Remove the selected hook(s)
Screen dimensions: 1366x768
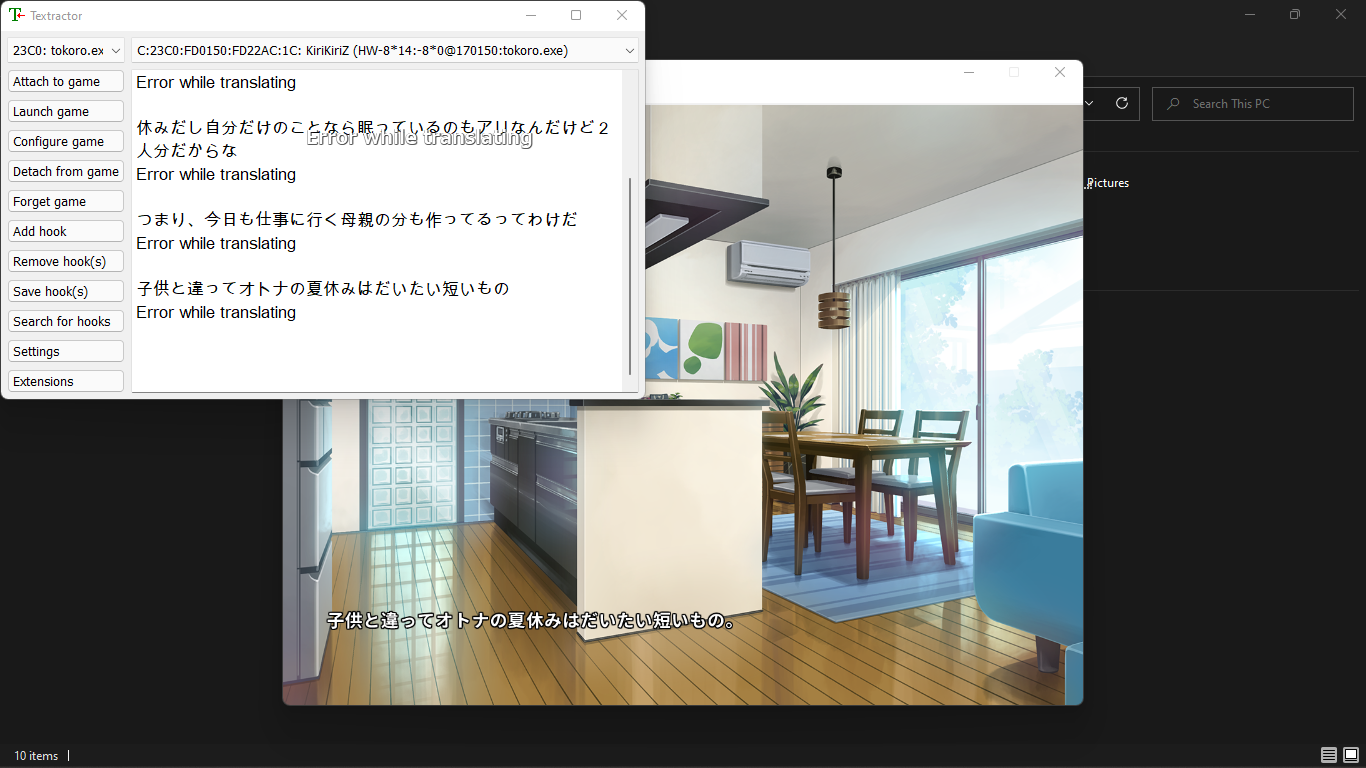click(65, 261)
